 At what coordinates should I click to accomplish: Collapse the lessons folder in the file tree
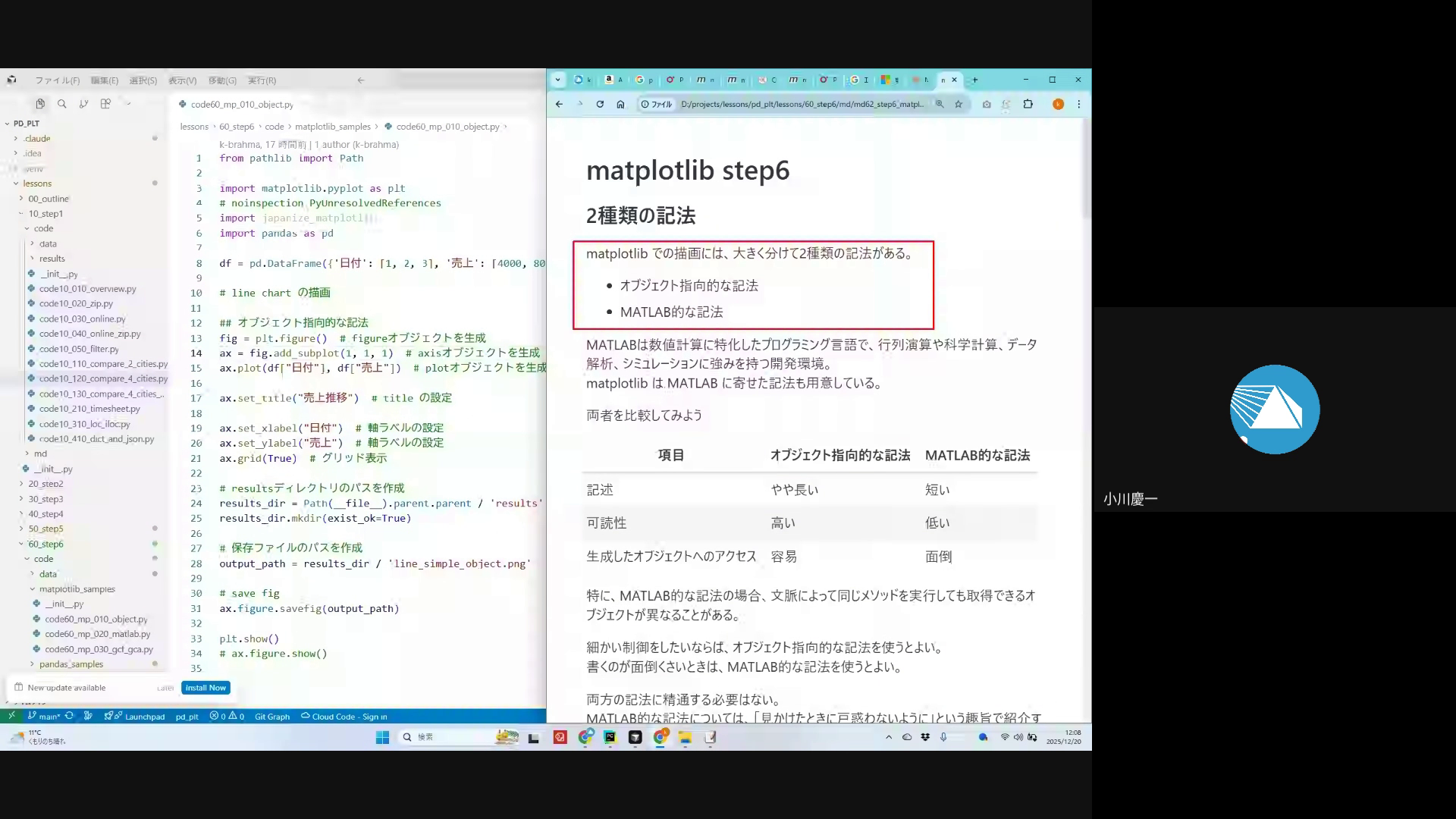pyautogui.click(x=36, y=184)
